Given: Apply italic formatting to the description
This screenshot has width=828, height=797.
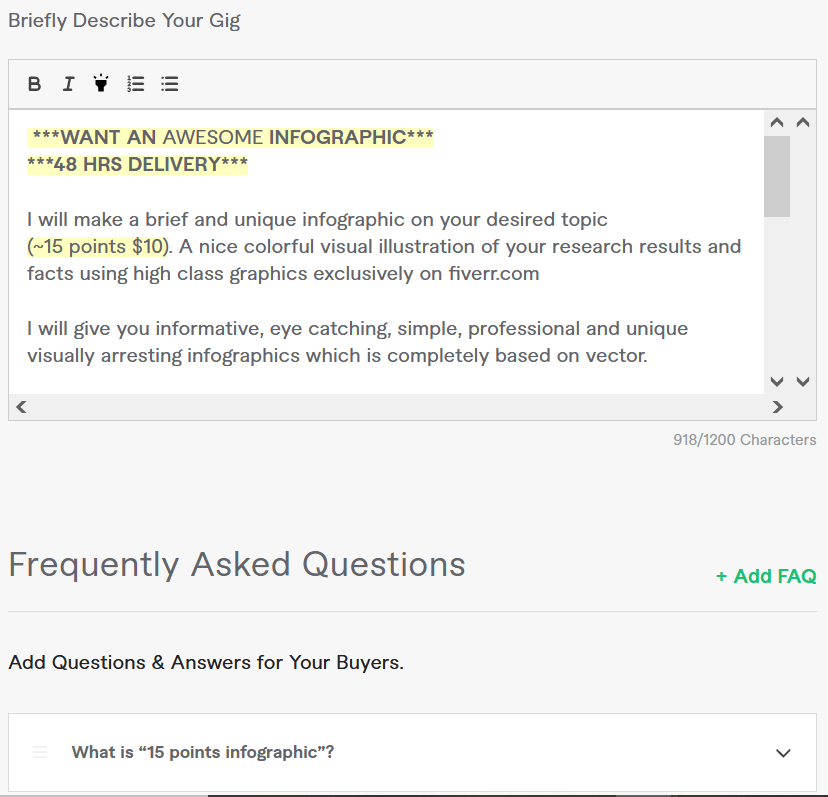Looking at the screenshot, I should [68, 84].
